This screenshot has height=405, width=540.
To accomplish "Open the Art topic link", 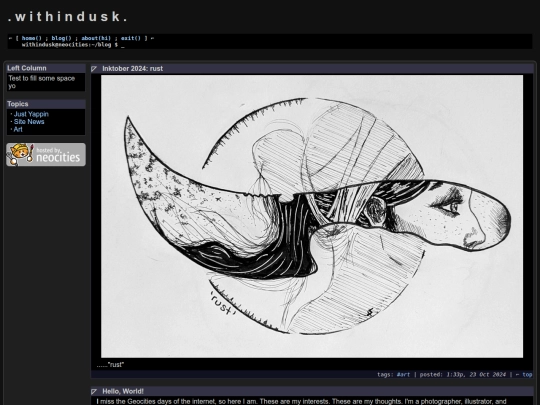I will [18, 129].
